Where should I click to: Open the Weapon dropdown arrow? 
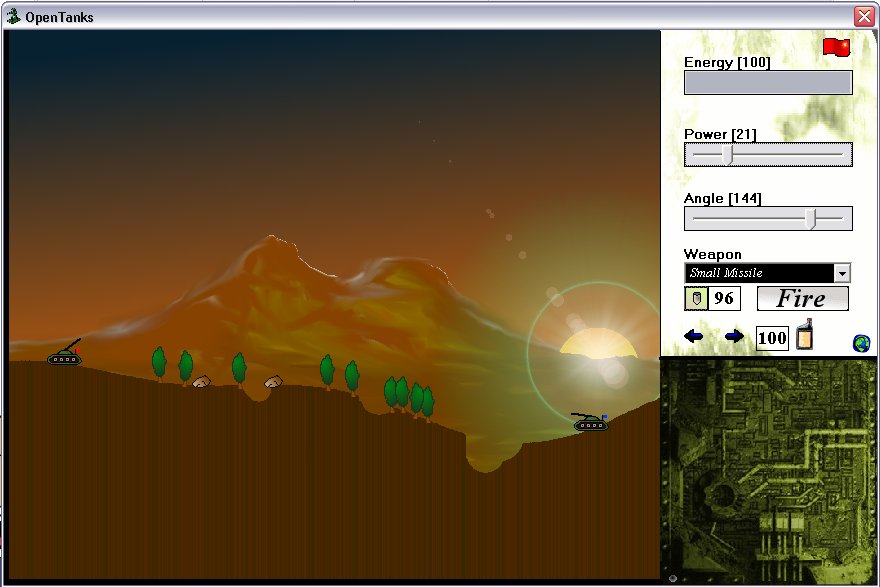click(842, 273)
